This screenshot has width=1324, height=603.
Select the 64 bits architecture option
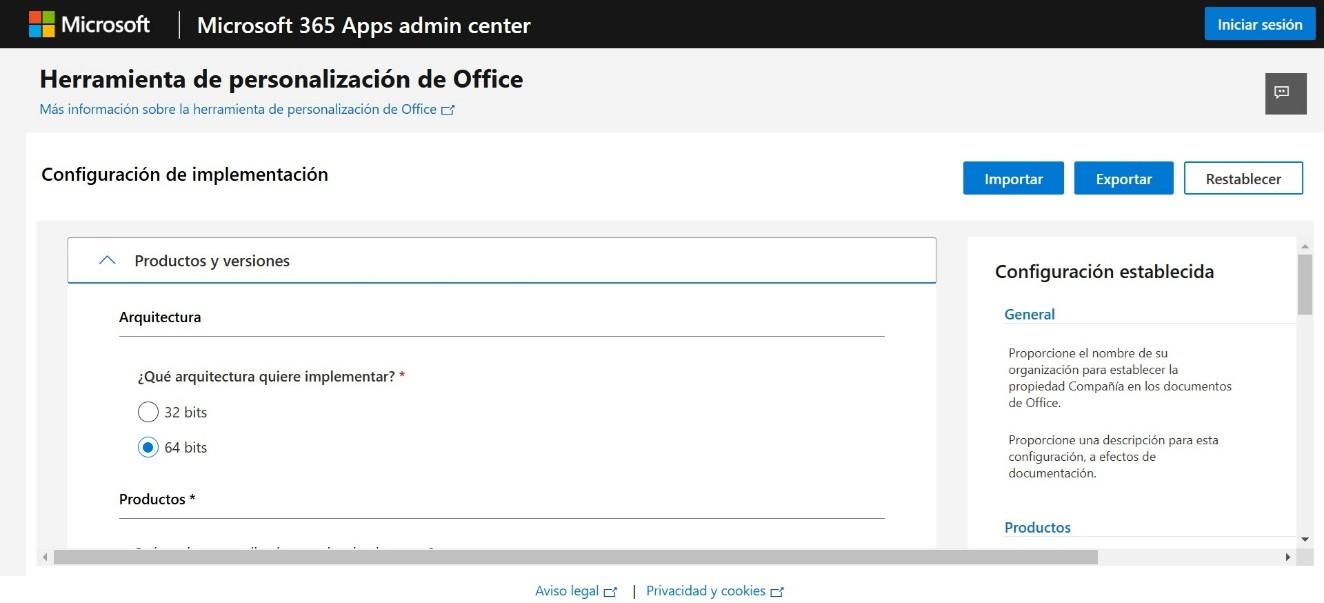148,447
